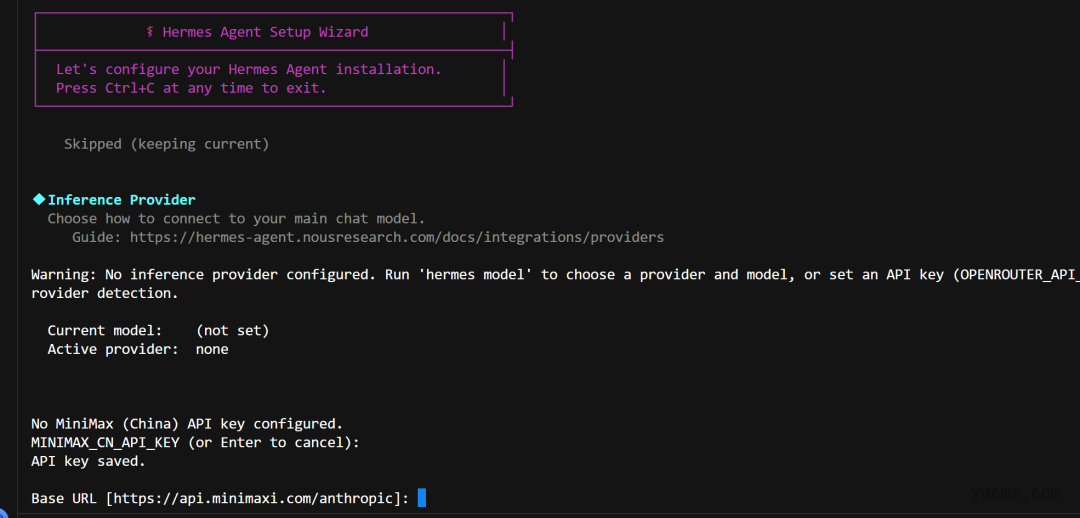Viewport: 1080px width, 518px height.
Task: Click the blue diamond icon before Inference Provider
Action: click(x=39, y=199)
